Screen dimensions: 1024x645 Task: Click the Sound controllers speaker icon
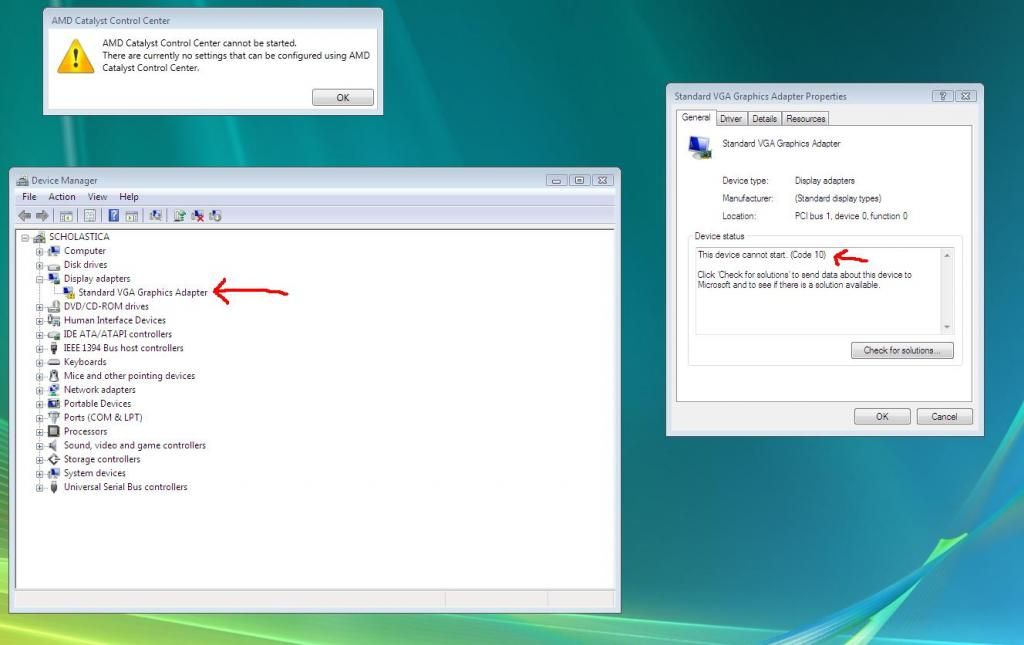coord(54,445)
